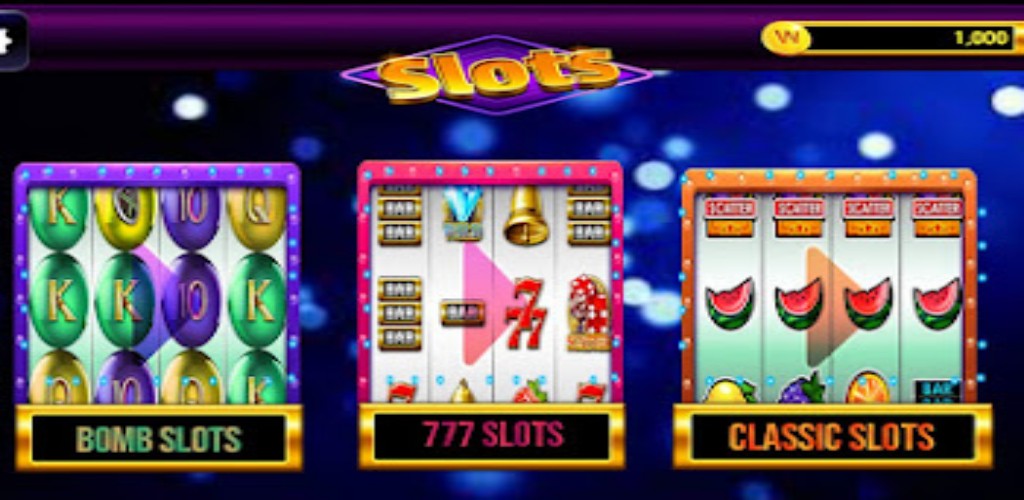Viewport: 1024px width, 500px height.
Task: Tap the orange slice symbol in Classic Slots
Action: (869, 388)
